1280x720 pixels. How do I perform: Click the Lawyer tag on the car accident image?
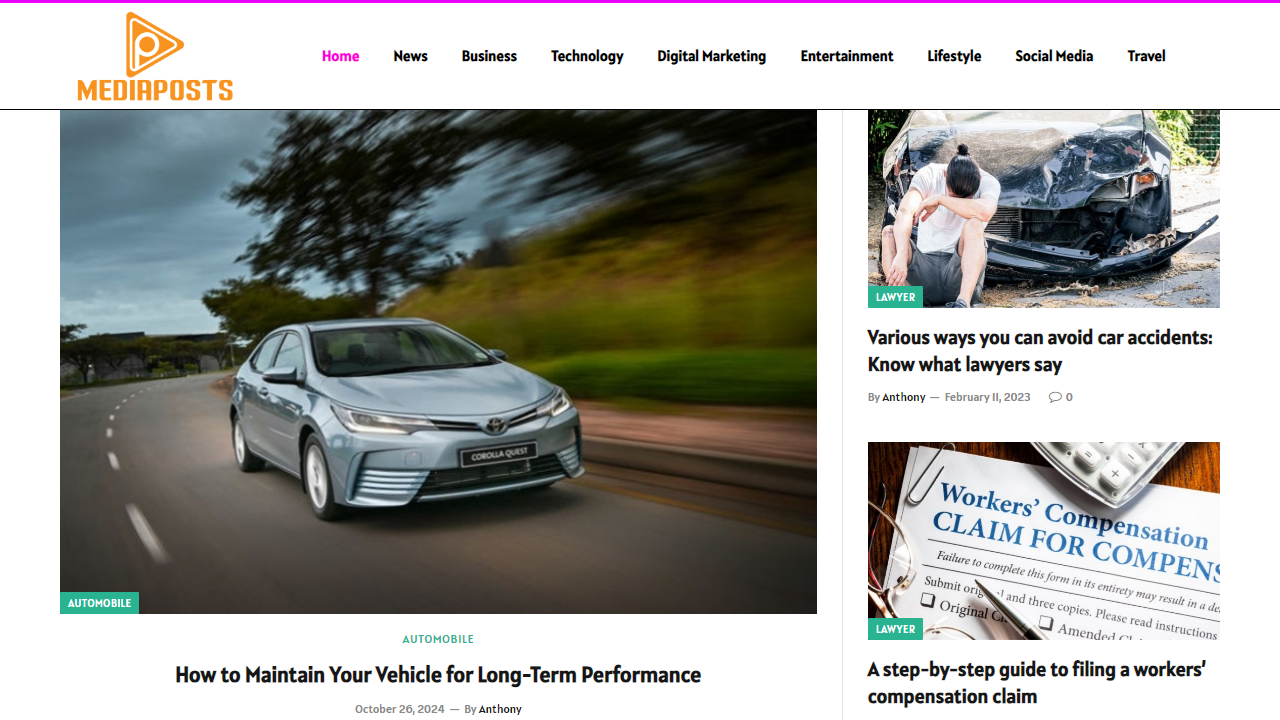pyautogui.click(x=895, y=297)
